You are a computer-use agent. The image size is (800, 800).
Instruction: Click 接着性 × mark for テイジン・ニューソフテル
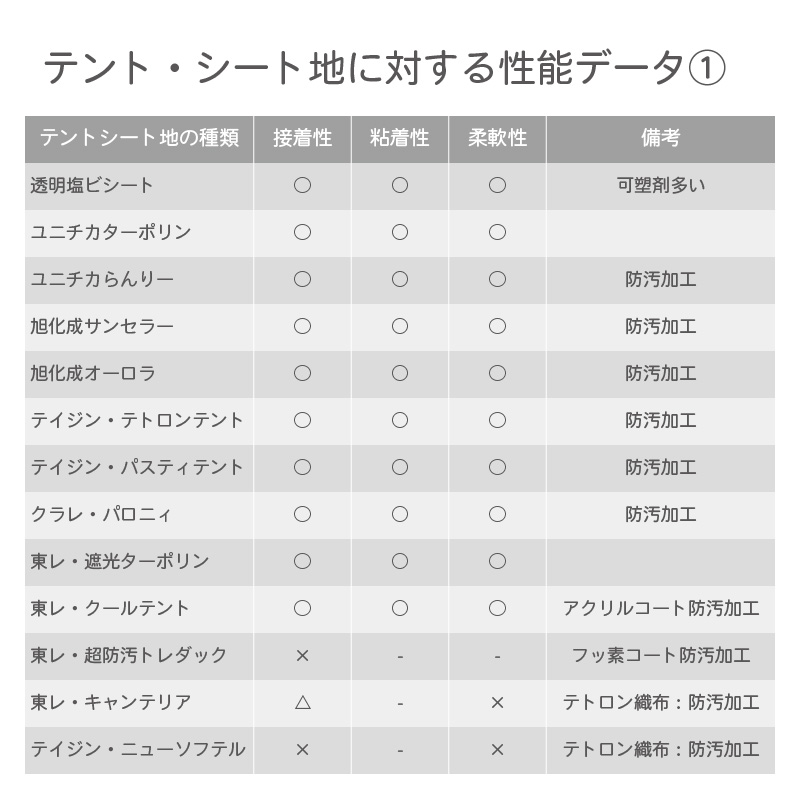point(302,750)
